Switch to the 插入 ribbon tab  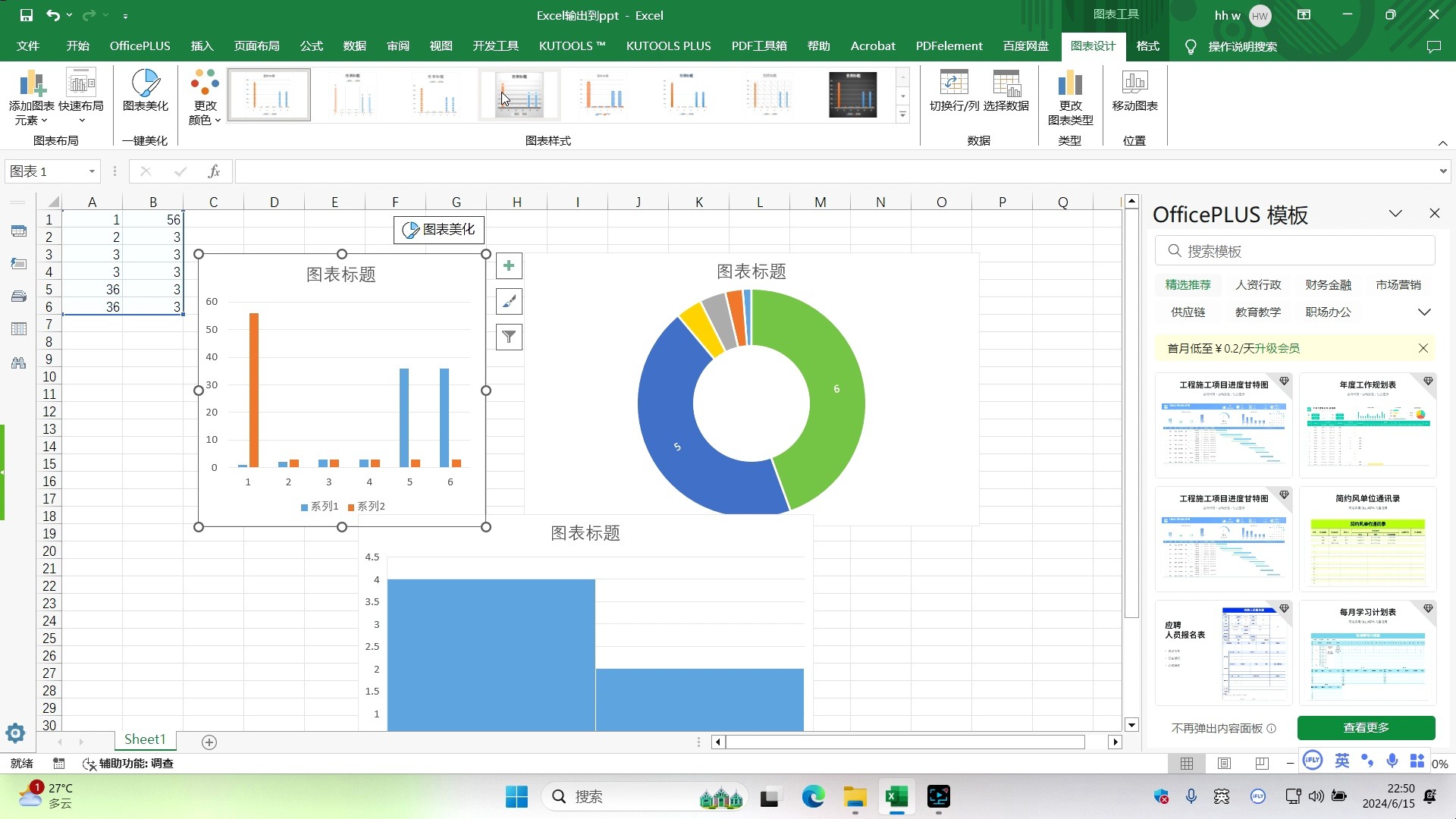(x=201, y=45)
